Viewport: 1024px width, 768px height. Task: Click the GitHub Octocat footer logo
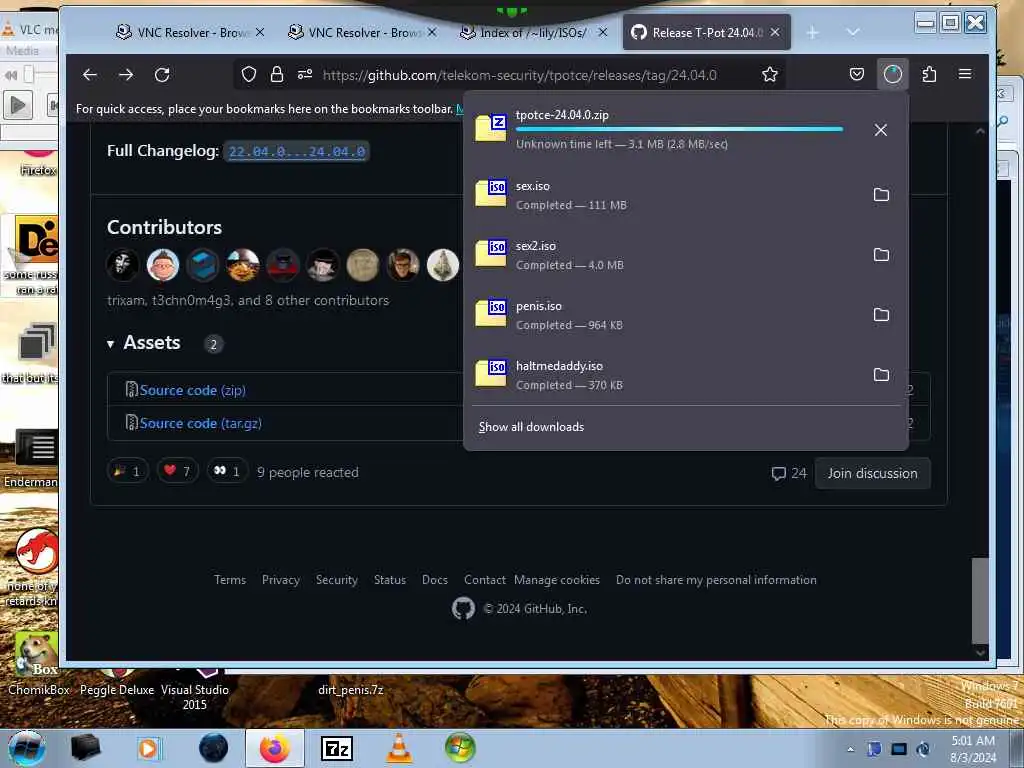(464, 609)
